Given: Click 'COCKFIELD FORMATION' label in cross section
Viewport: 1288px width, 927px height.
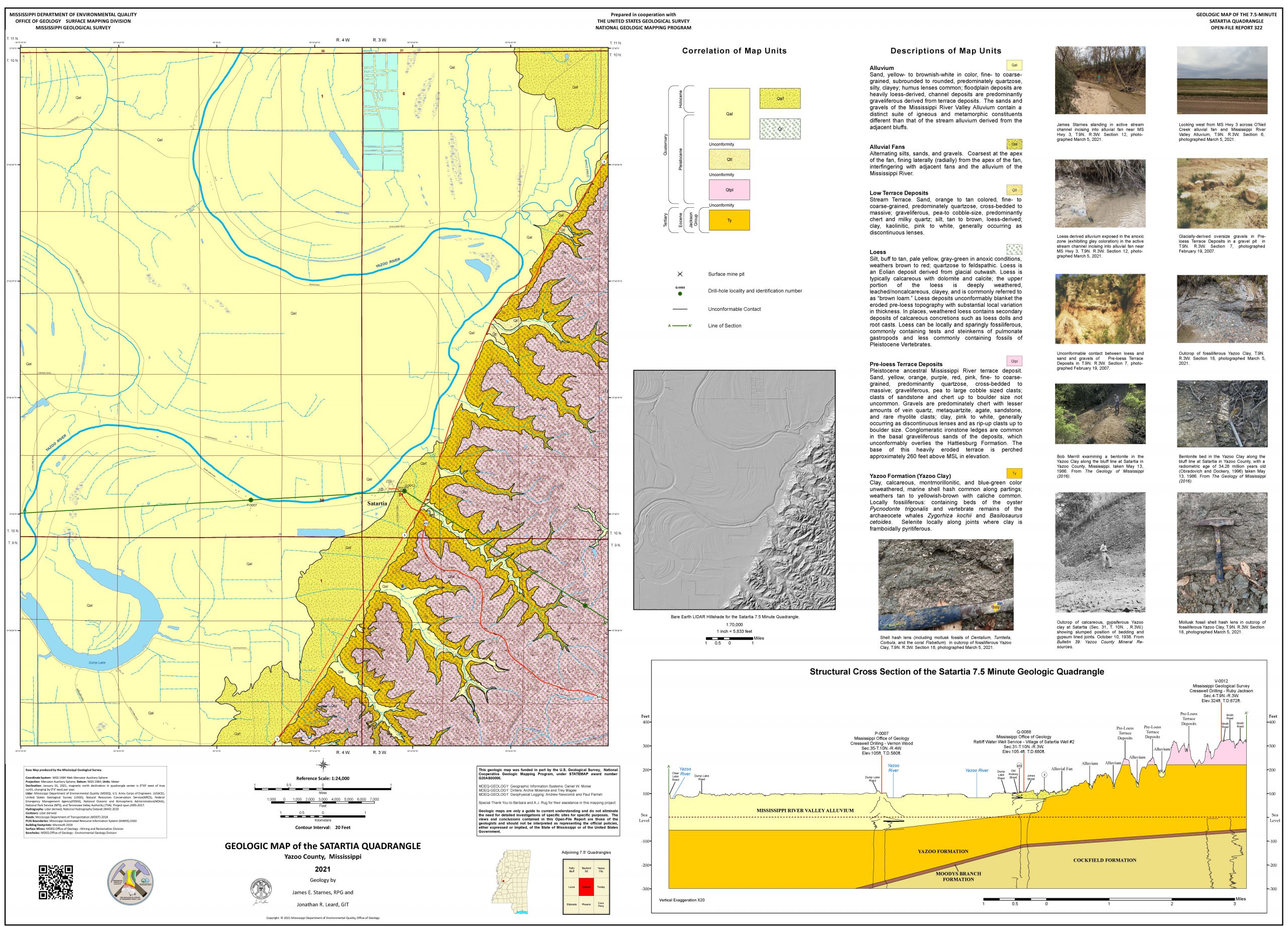Looking at the screenshot, I should (x=1104, y=860).
